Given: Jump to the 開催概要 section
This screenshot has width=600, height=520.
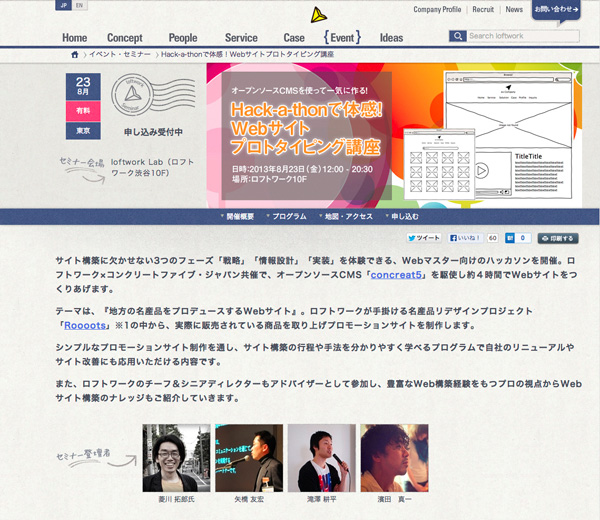Looking at the screenshot, I should coord(238,216).
